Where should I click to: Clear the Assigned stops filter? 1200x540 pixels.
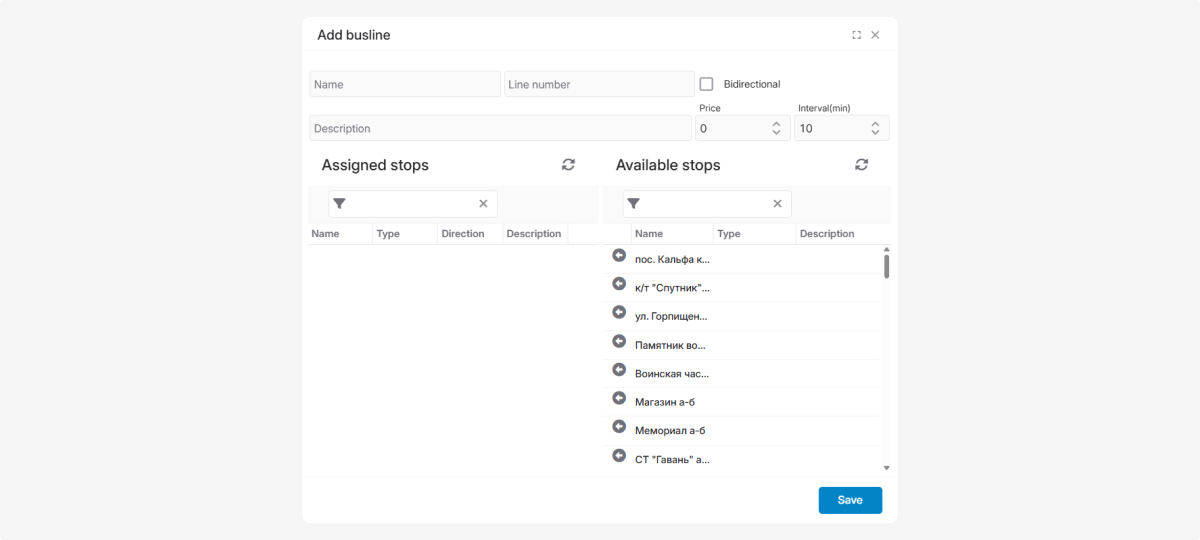tap(483, 204)
